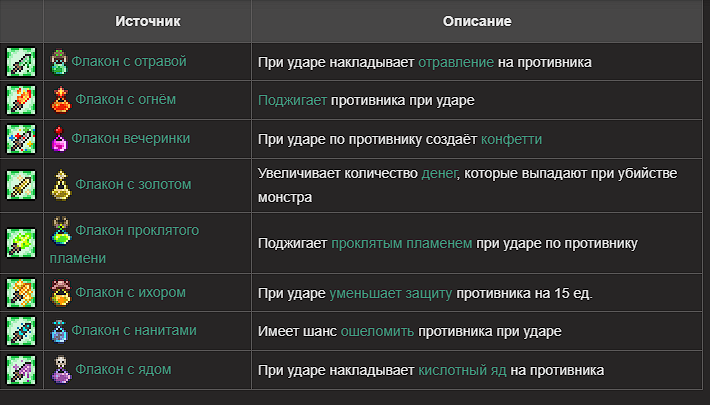Open the Флакон вечеринки link
Screen dimensions: 710x405
[132, 138]
